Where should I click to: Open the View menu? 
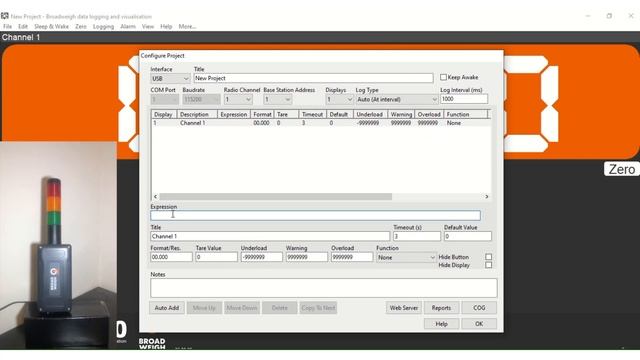click(x=148, y=27)
